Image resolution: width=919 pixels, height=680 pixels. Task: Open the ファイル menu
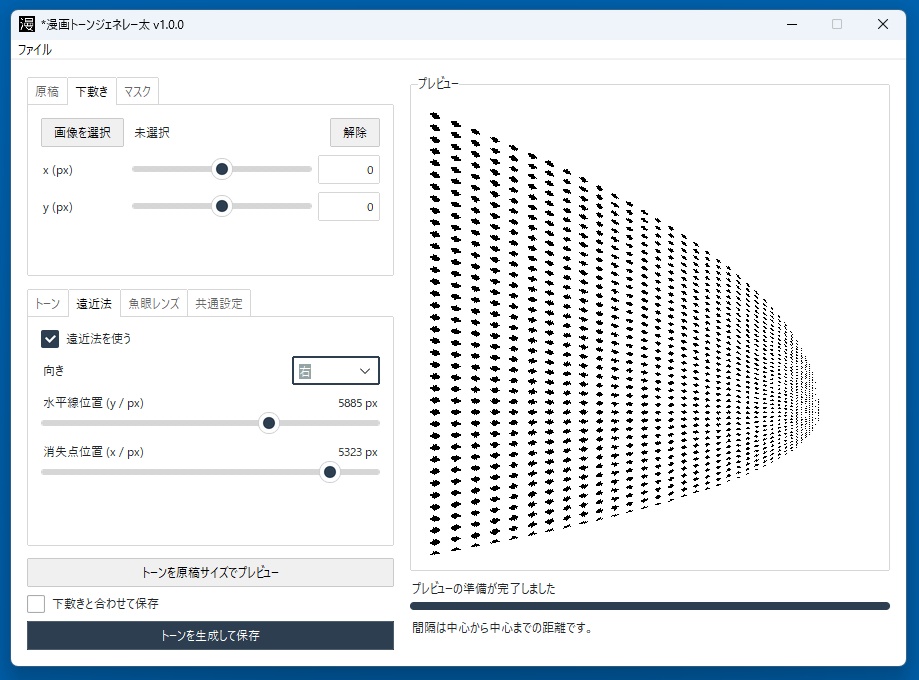pos(35,50)
